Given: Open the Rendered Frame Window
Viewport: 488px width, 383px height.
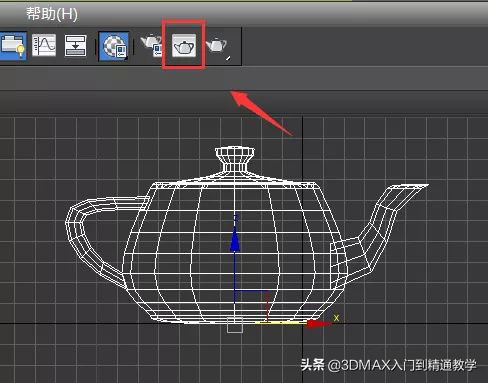Looking at the screenshot, I should [x=184, y=46].
